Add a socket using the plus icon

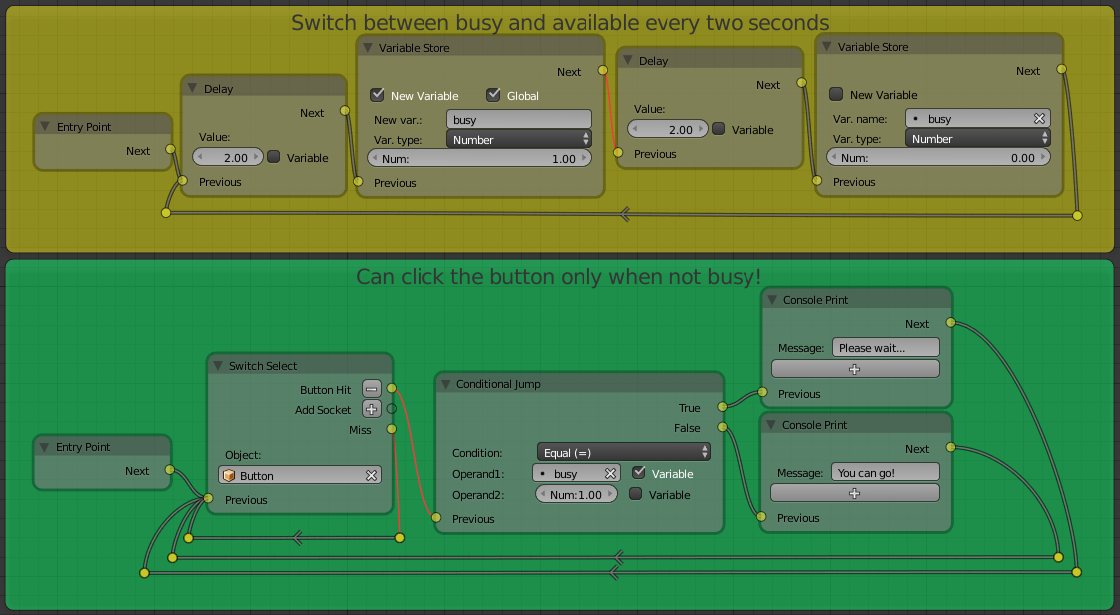point(371,409)
